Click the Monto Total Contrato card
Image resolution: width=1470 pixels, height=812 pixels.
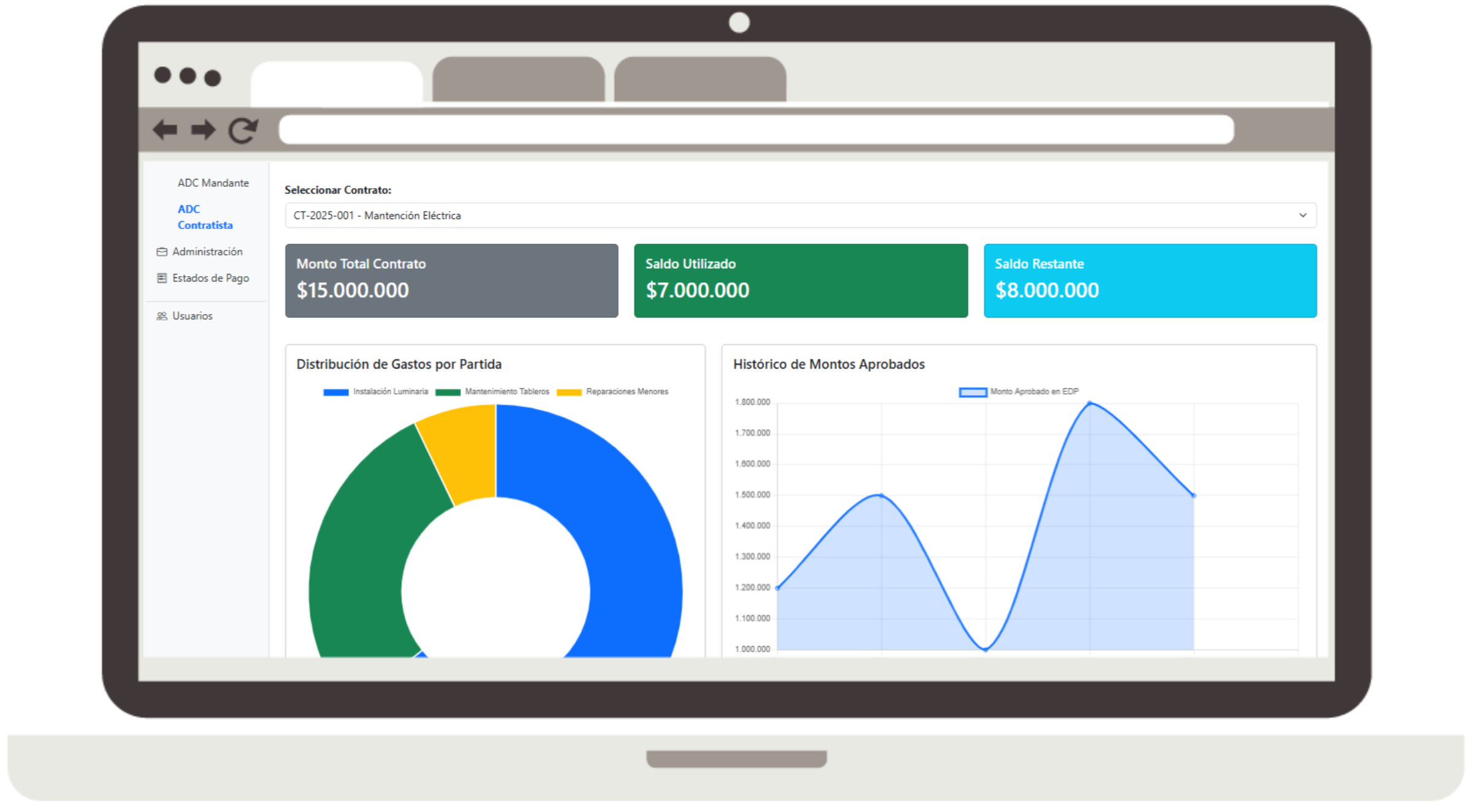click(451, 280)
